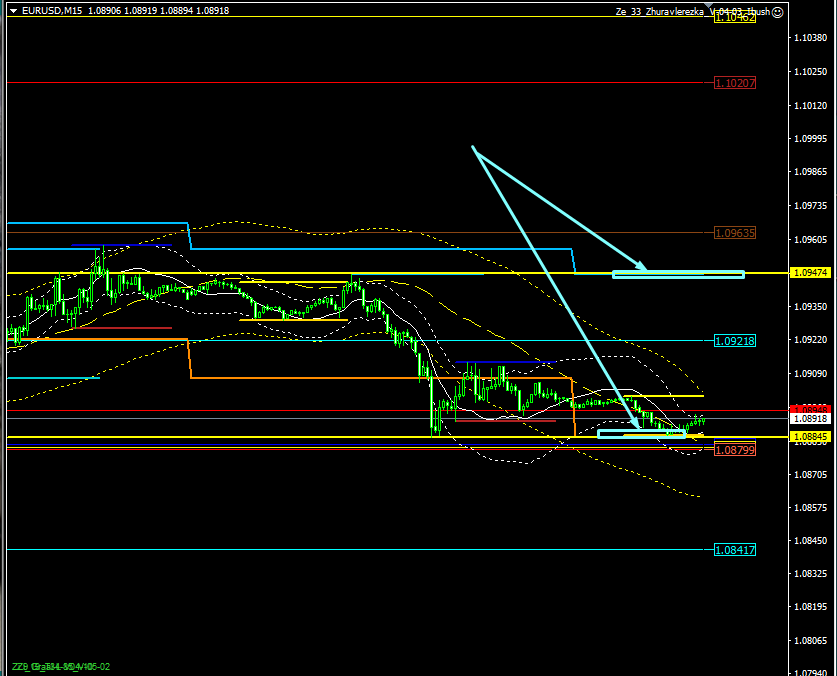Click the red 1.08948 price tag on axis
Image resolution: width=837 pixels, height=676 pixels.
coord(809,410)
